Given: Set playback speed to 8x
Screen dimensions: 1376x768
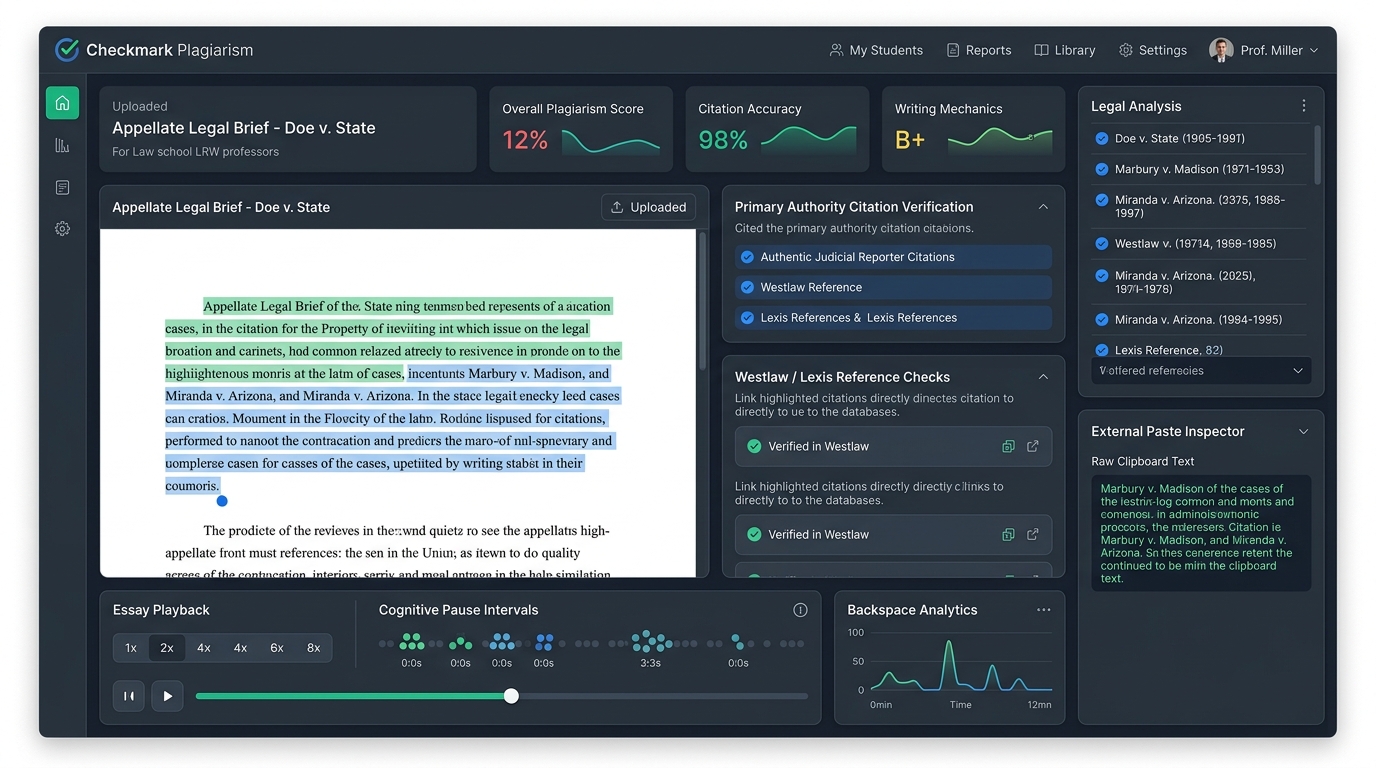Looking at the screenshot, I should 313,648.
